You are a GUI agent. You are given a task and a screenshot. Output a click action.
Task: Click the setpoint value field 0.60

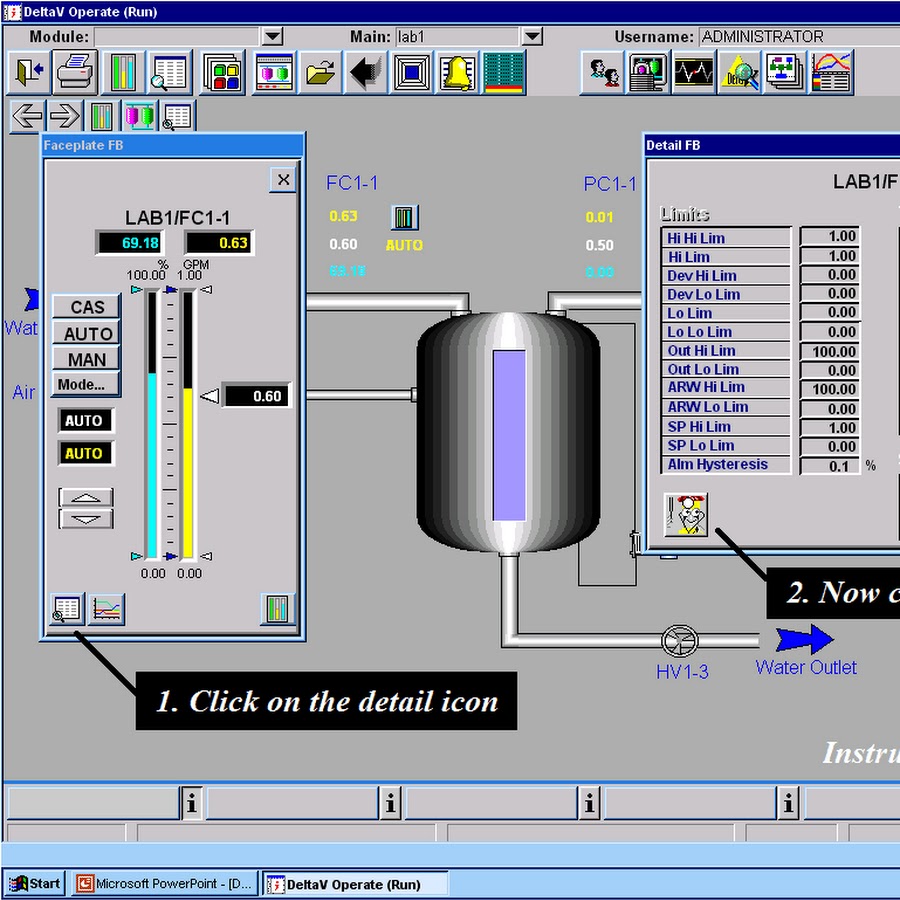[x=255, y=396]
